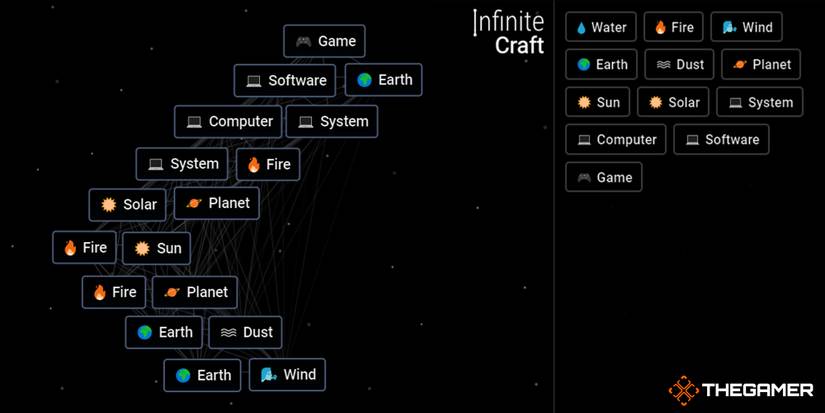Select the sidebar Earth element
The width and height of the screenshot is (825, 413).
[601, 64]
